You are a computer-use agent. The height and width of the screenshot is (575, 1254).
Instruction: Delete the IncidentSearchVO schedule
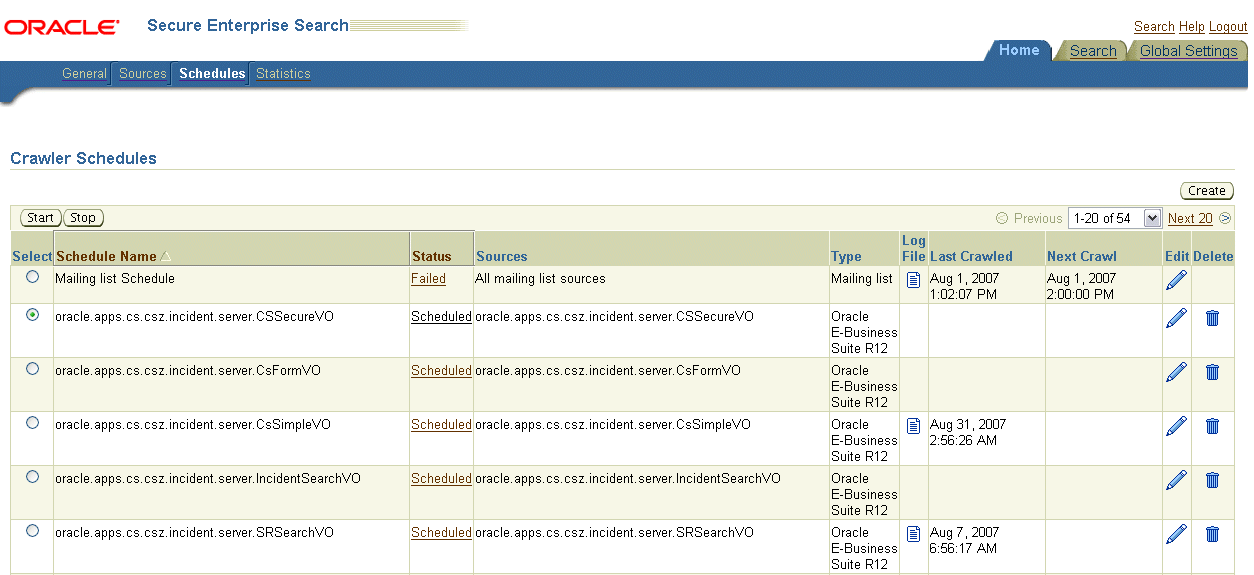(x=1212, y=480)
